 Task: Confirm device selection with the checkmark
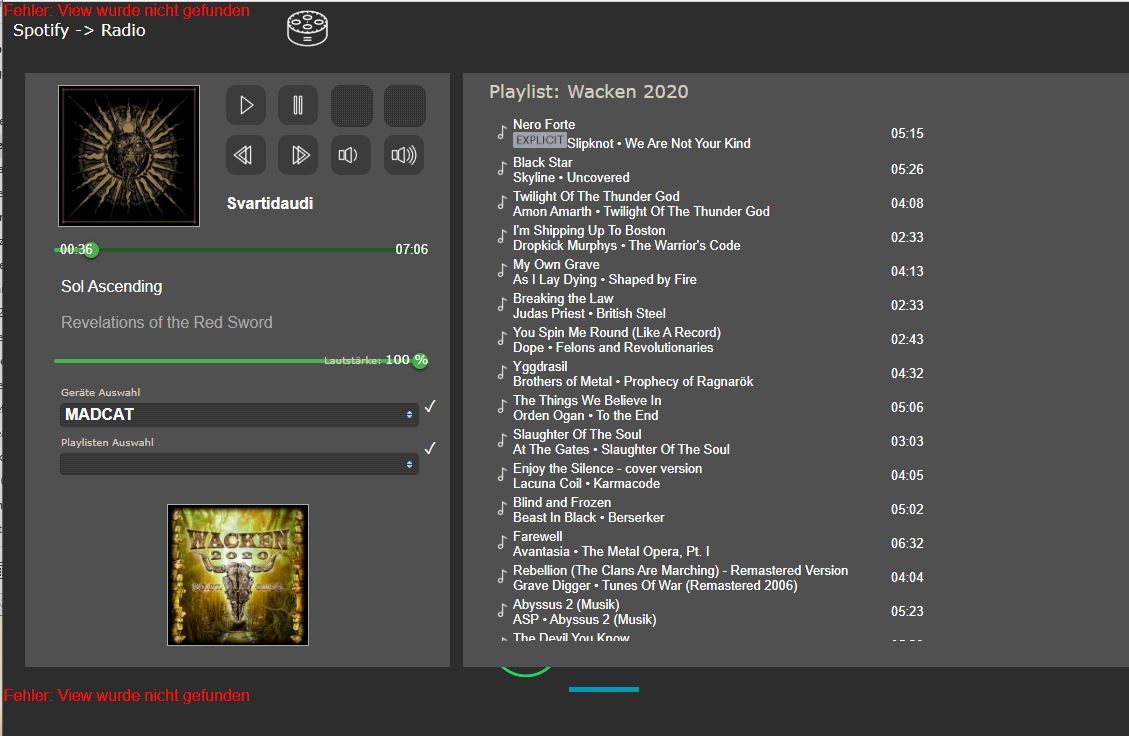(x=430, y=406)
